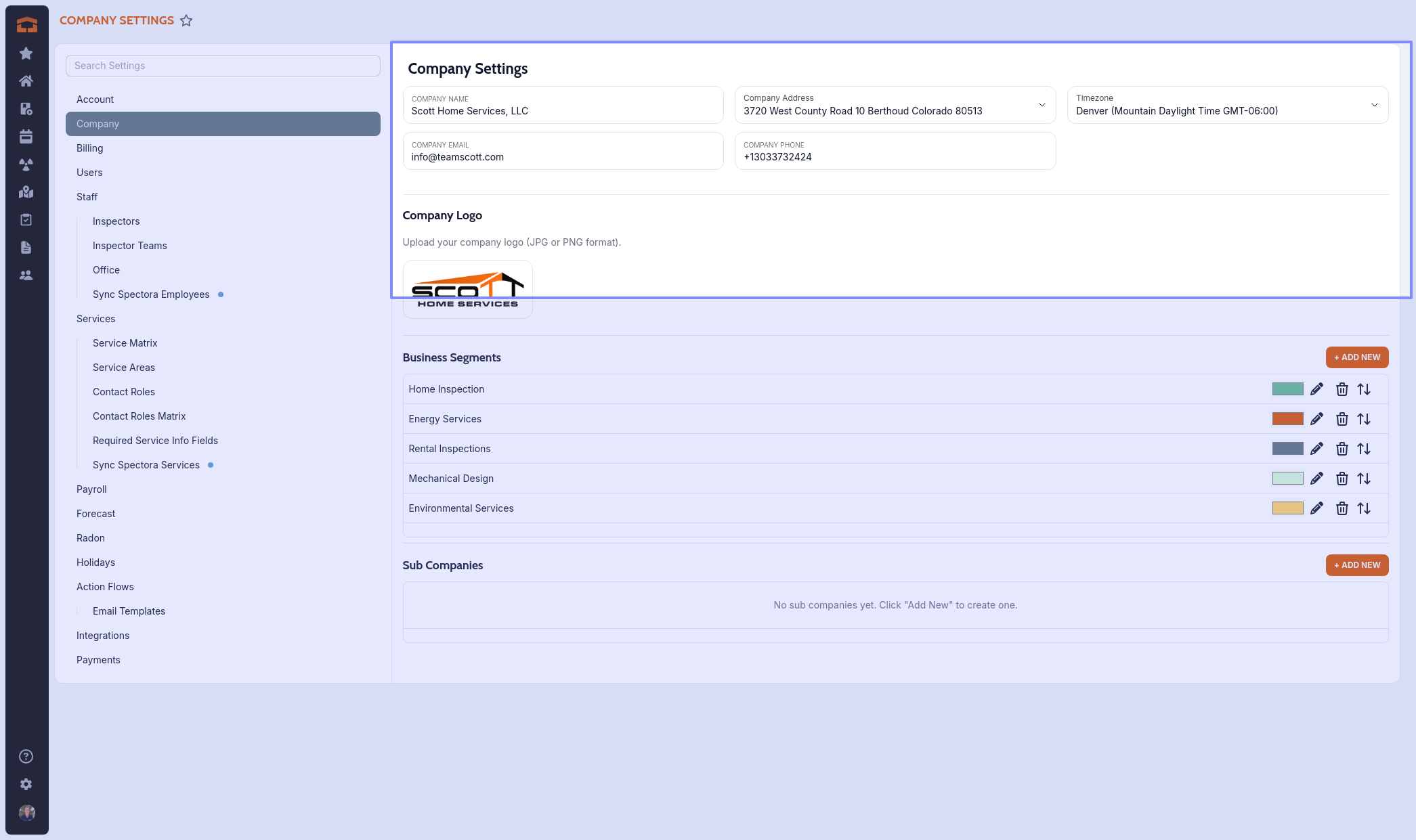
Task: Open the Service Matrix settings item
Action: click(125, 343)
